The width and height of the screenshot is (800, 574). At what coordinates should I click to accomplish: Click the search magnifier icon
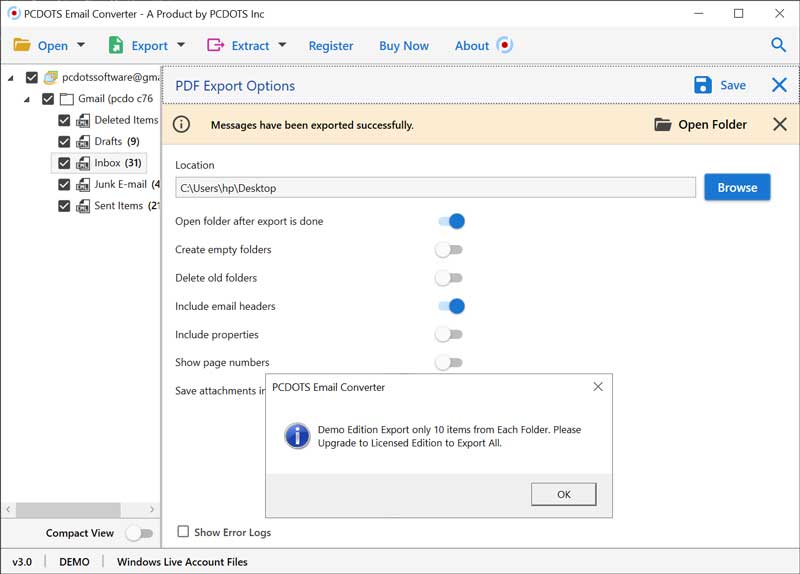tap(778, 45)
